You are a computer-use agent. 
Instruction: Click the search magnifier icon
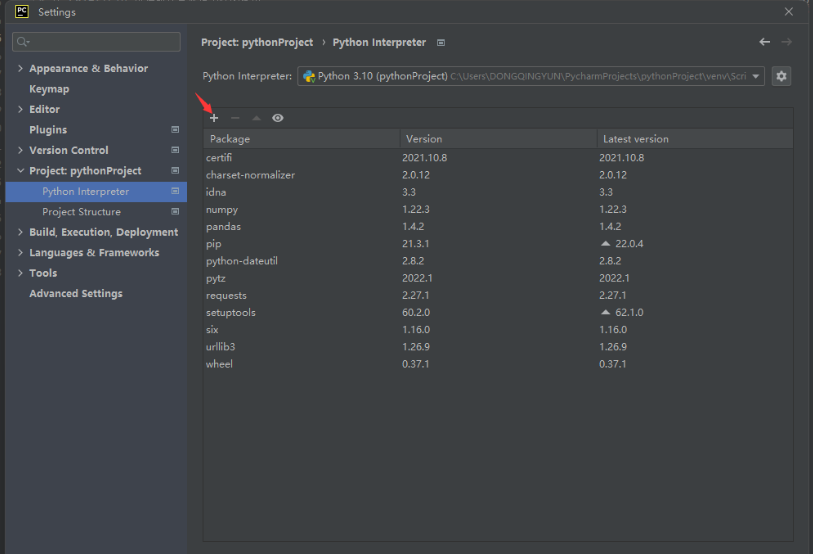(22, 42)
